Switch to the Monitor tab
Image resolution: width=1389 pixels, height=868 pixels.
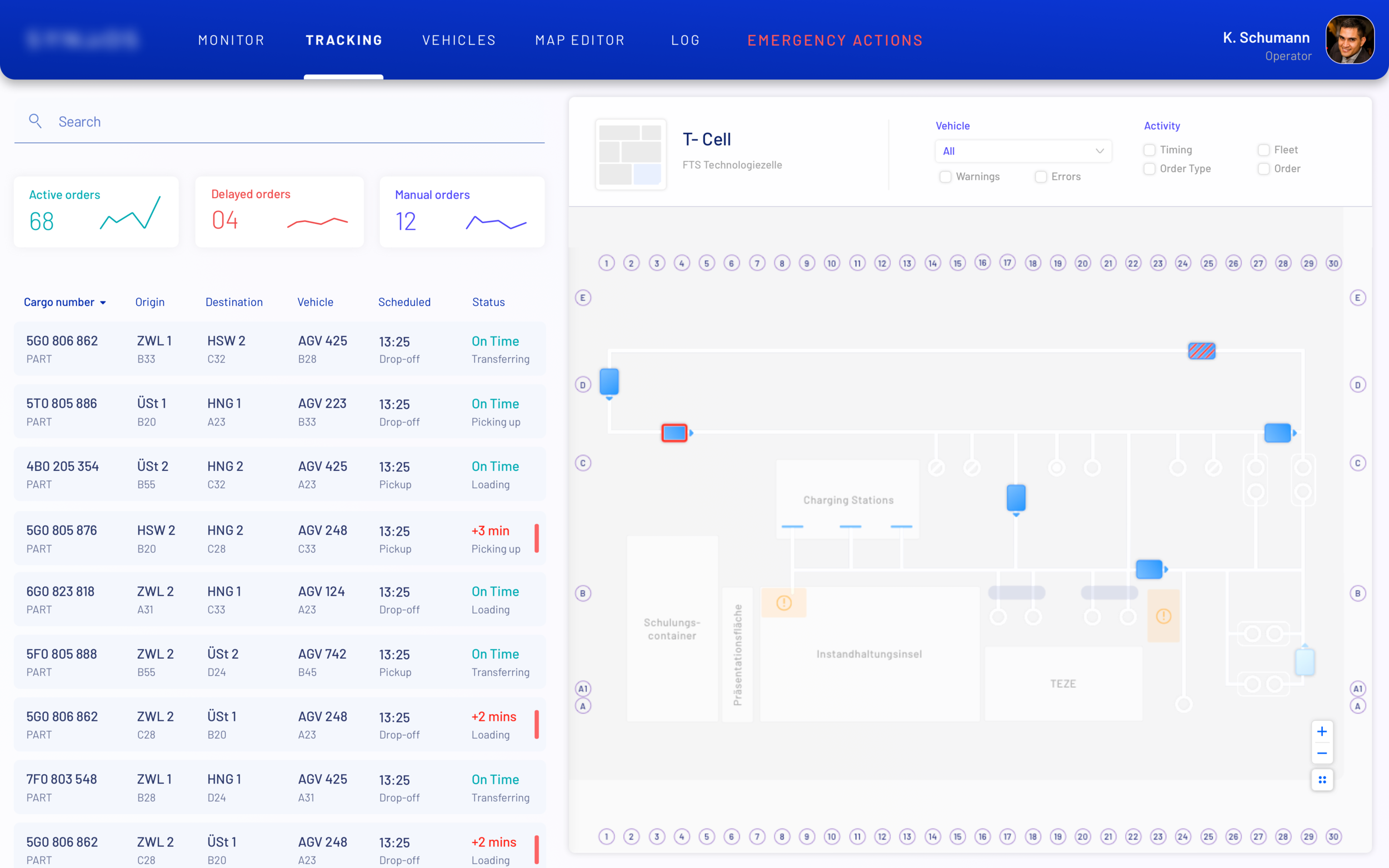[231, 40]
